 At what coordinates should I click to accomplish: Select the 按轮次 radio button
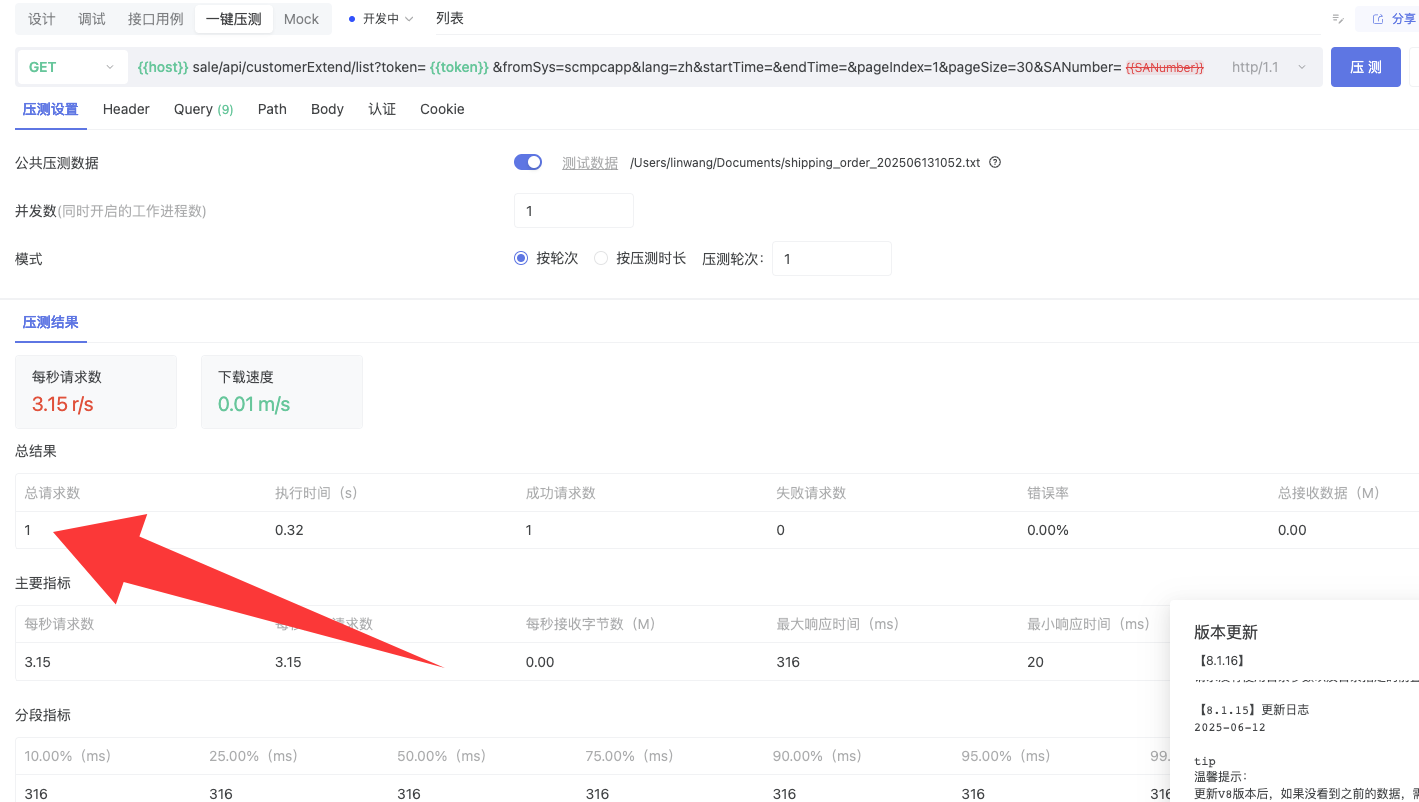pos(521,258)
